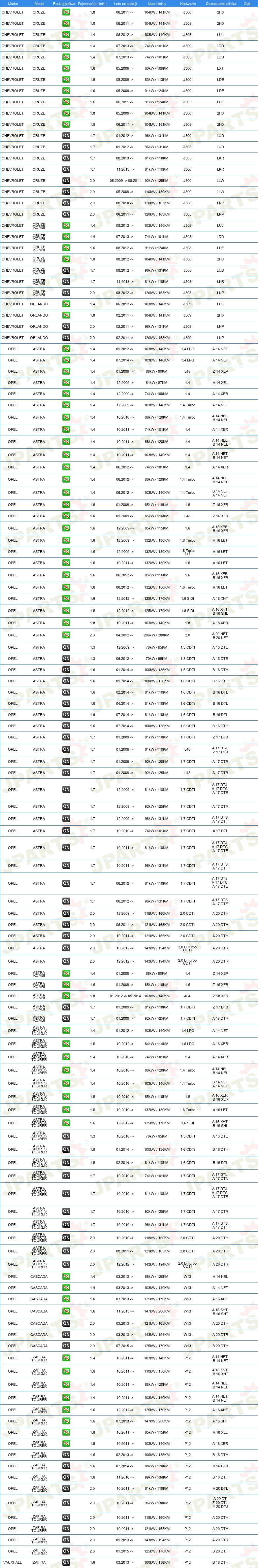
Task: Click PB fuel icon in Cascada A 14 NEL row
Action: [66, 1277]
